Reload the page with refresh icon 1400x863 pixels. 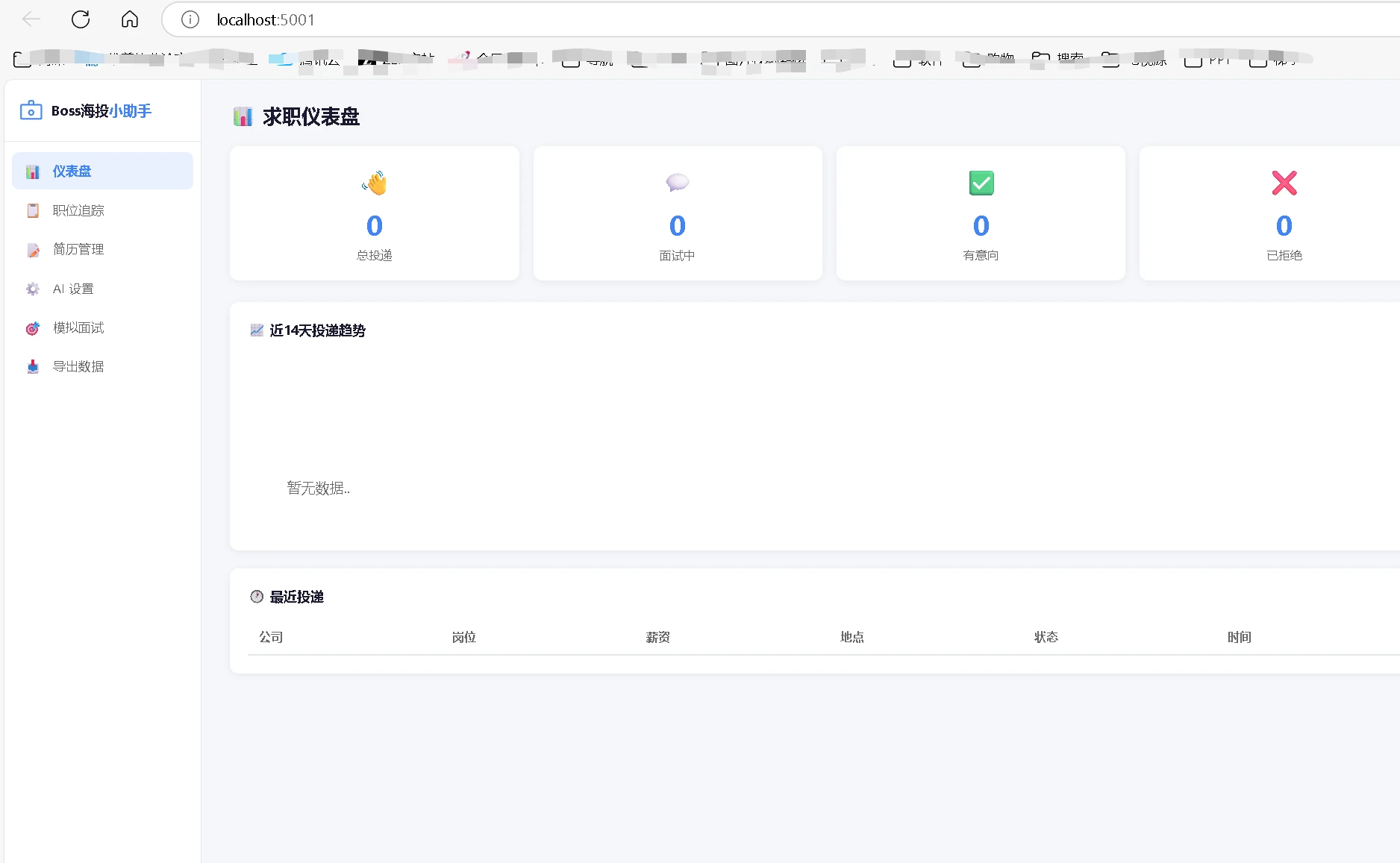point(81,19)
